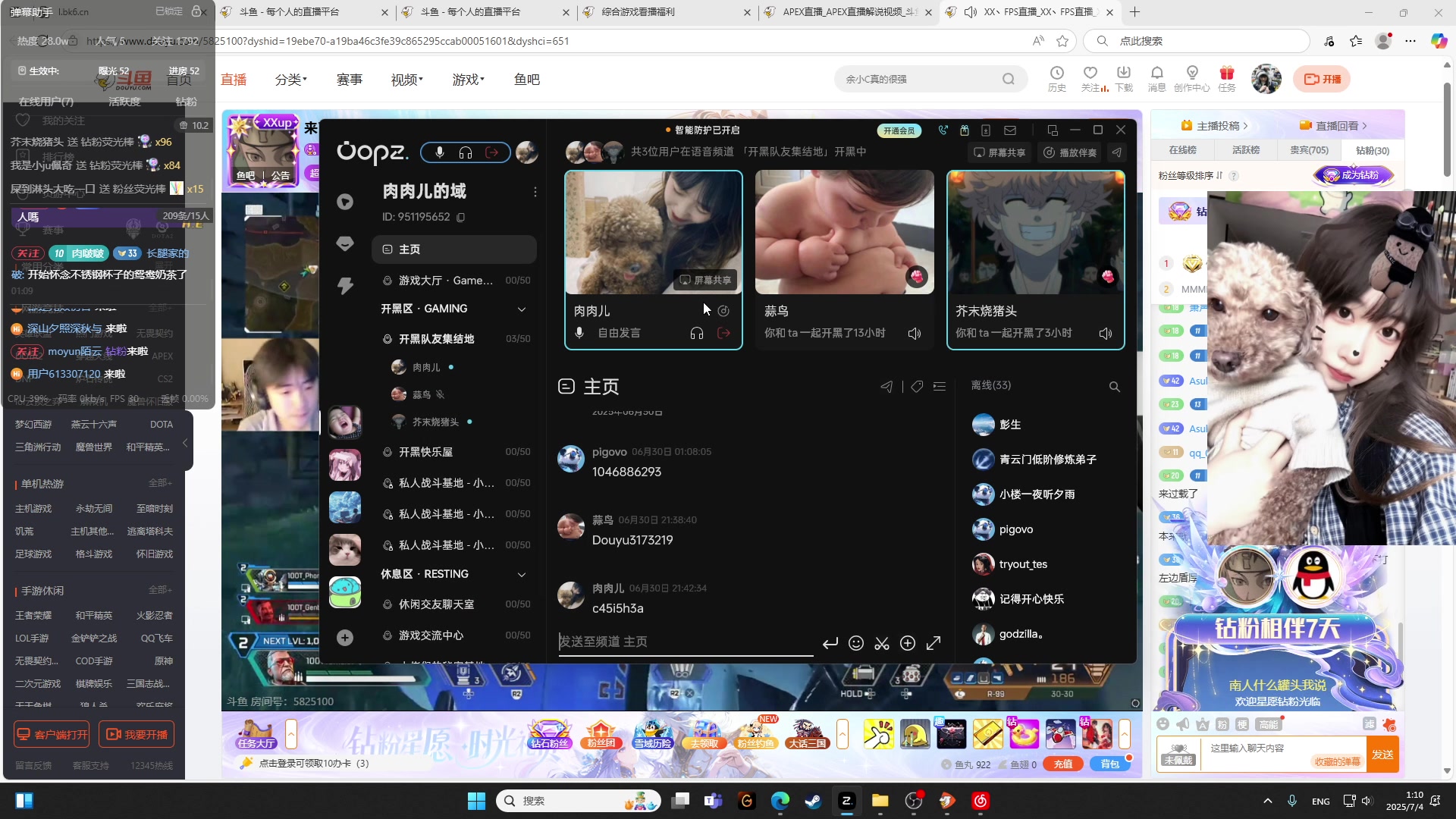Click the paper plane invite icon beside 播放伴奏
This screenshot has height=819, width=1456.
click(x=1116, y=152)
